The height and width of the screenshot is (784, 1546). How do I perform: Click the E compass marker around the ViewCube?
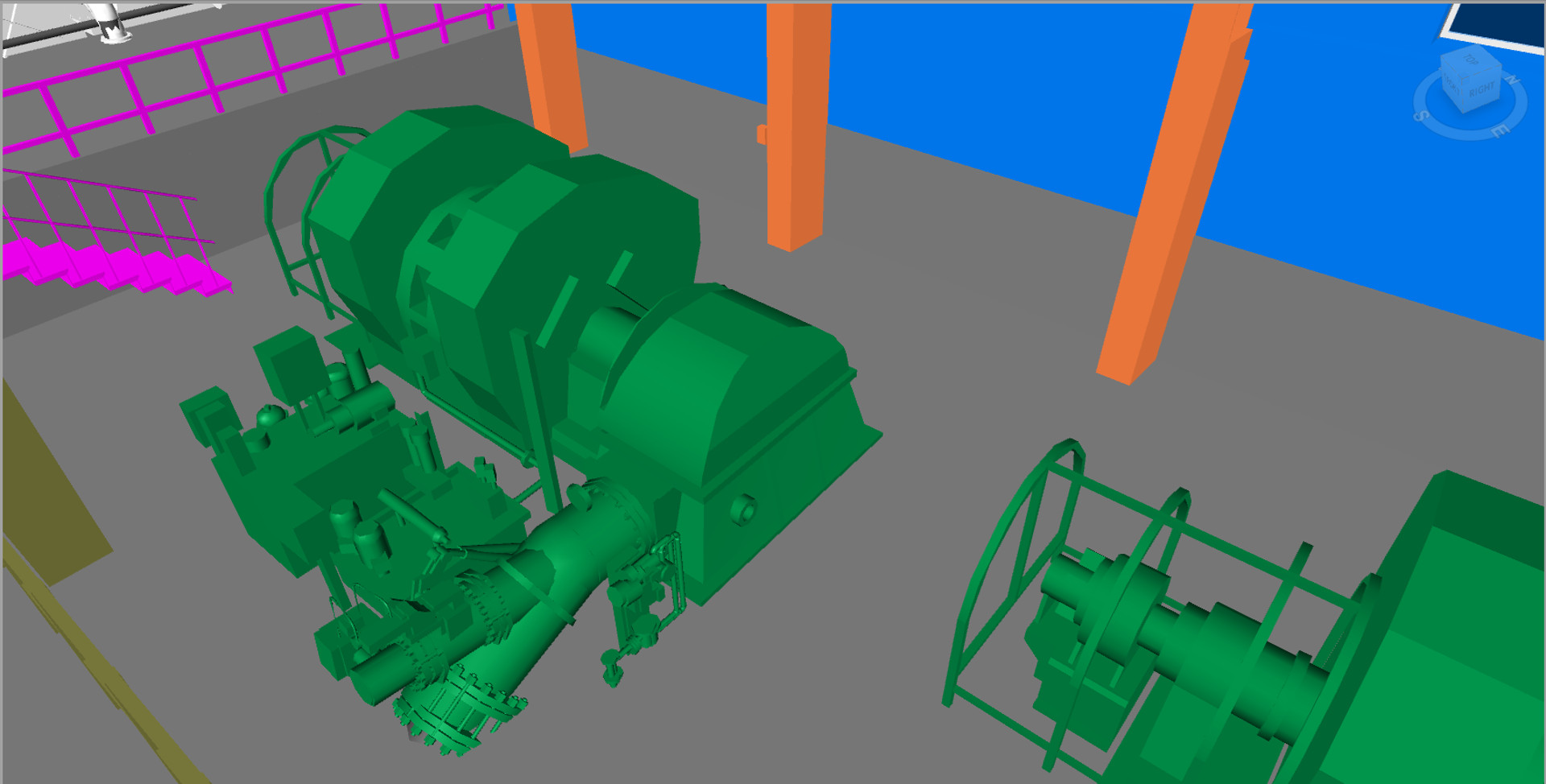(1499, 130)
